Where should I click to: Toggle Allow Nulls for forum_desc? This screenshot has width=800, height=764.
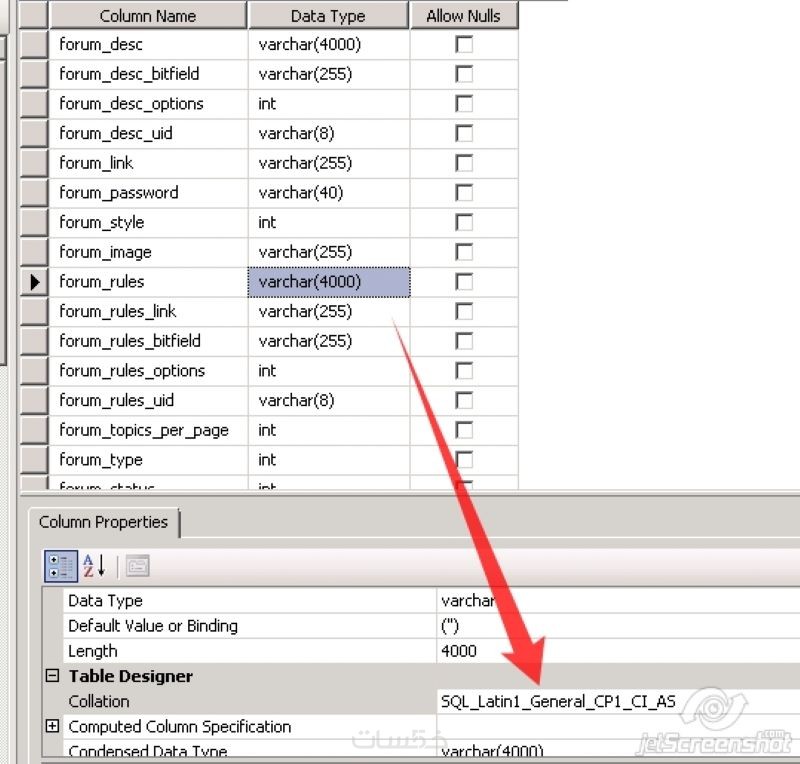464,44
